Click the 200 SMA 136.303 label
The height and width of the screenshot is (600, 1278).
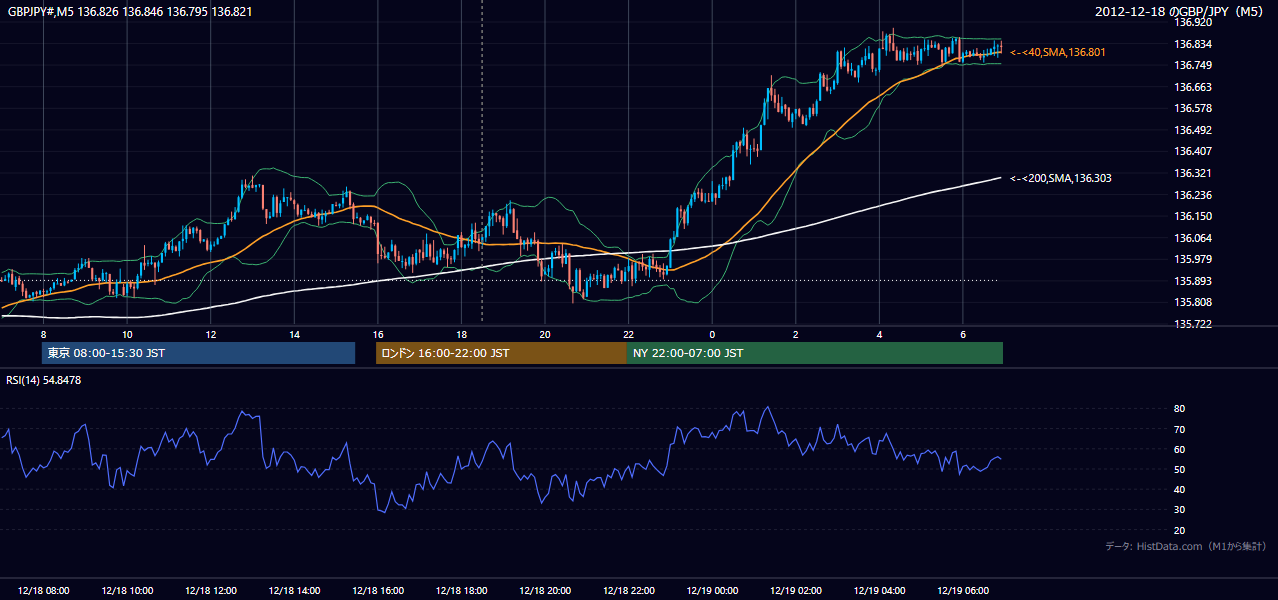point(1061,178)
